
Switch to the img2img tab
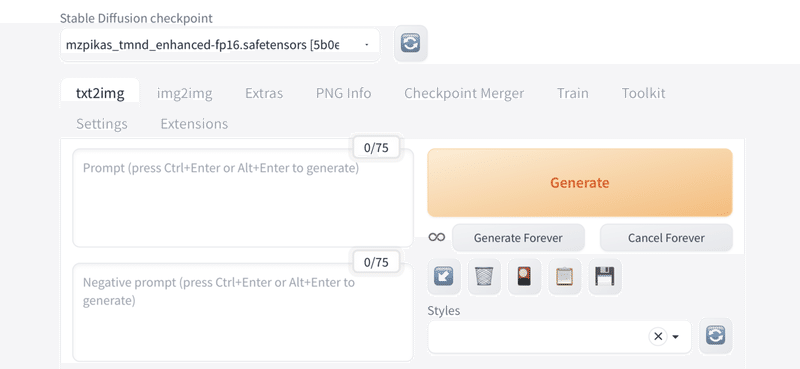185,93
